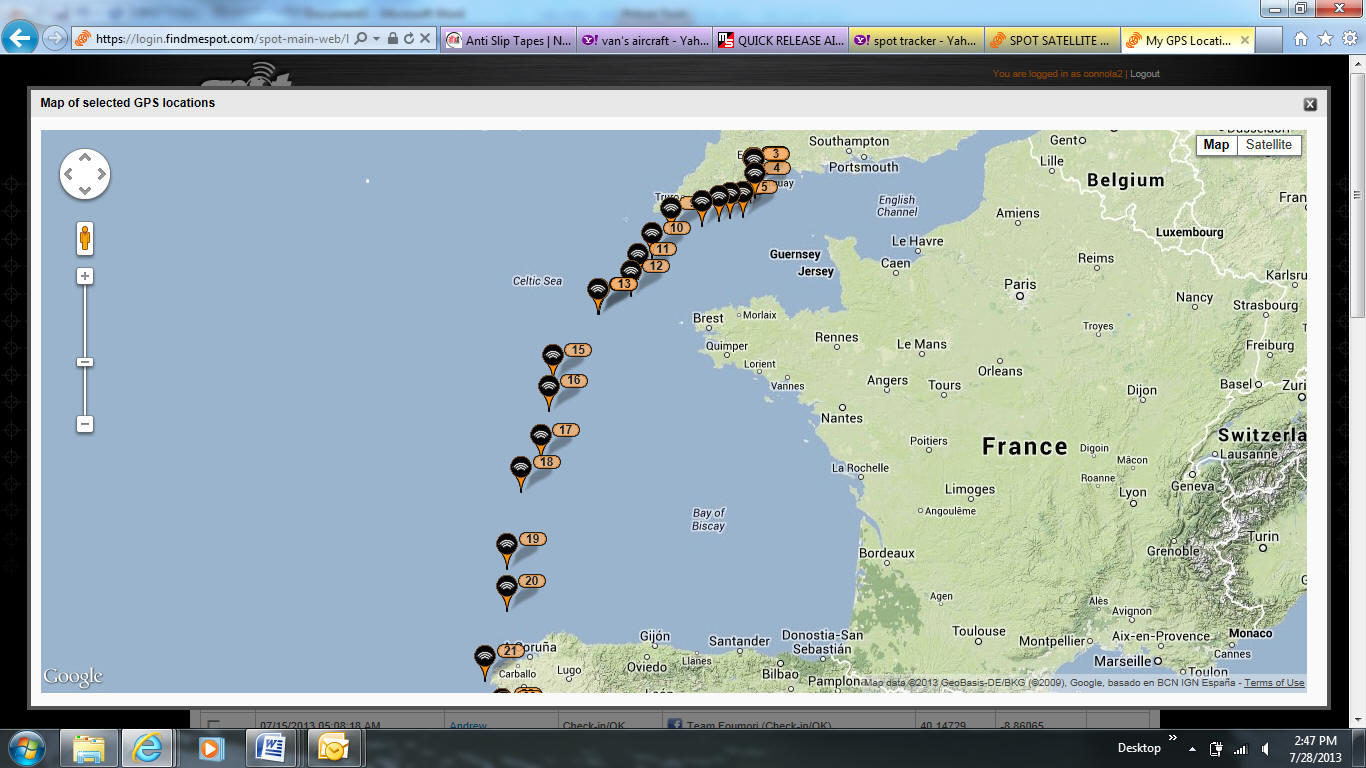Select GPS marker labeled 19
This screenshot has width=1366, height=768.
pos(507,547)
